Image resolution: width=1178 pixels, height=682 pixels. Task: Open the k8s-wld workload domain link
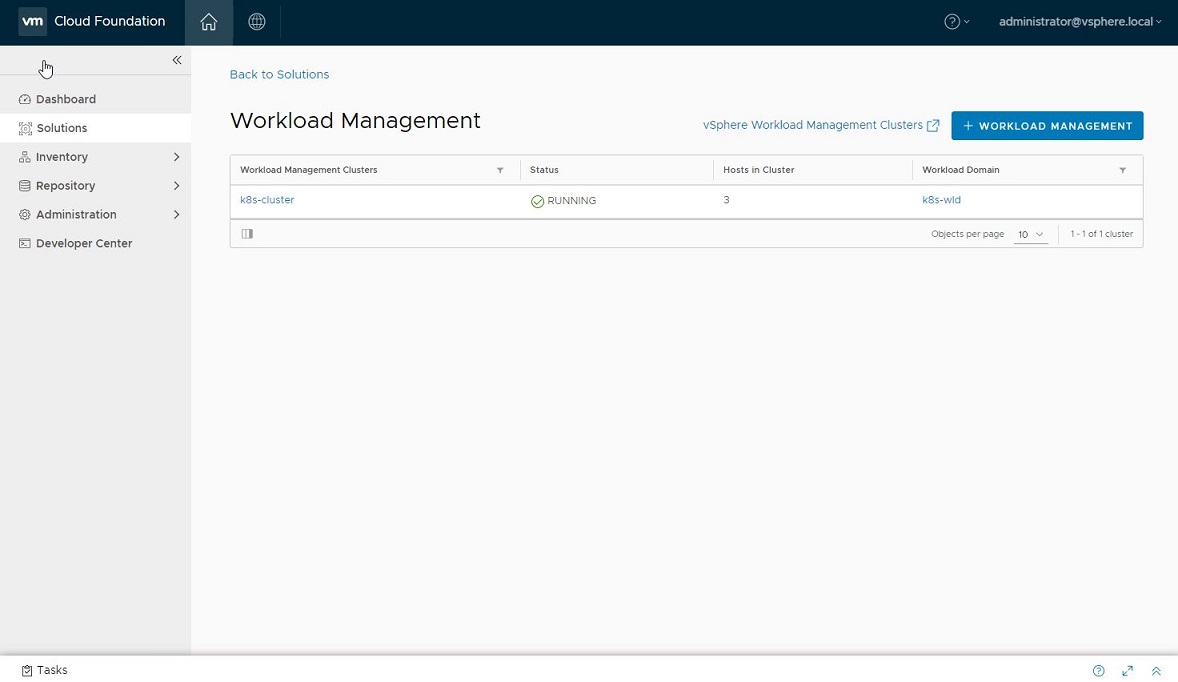pos(941,200)
